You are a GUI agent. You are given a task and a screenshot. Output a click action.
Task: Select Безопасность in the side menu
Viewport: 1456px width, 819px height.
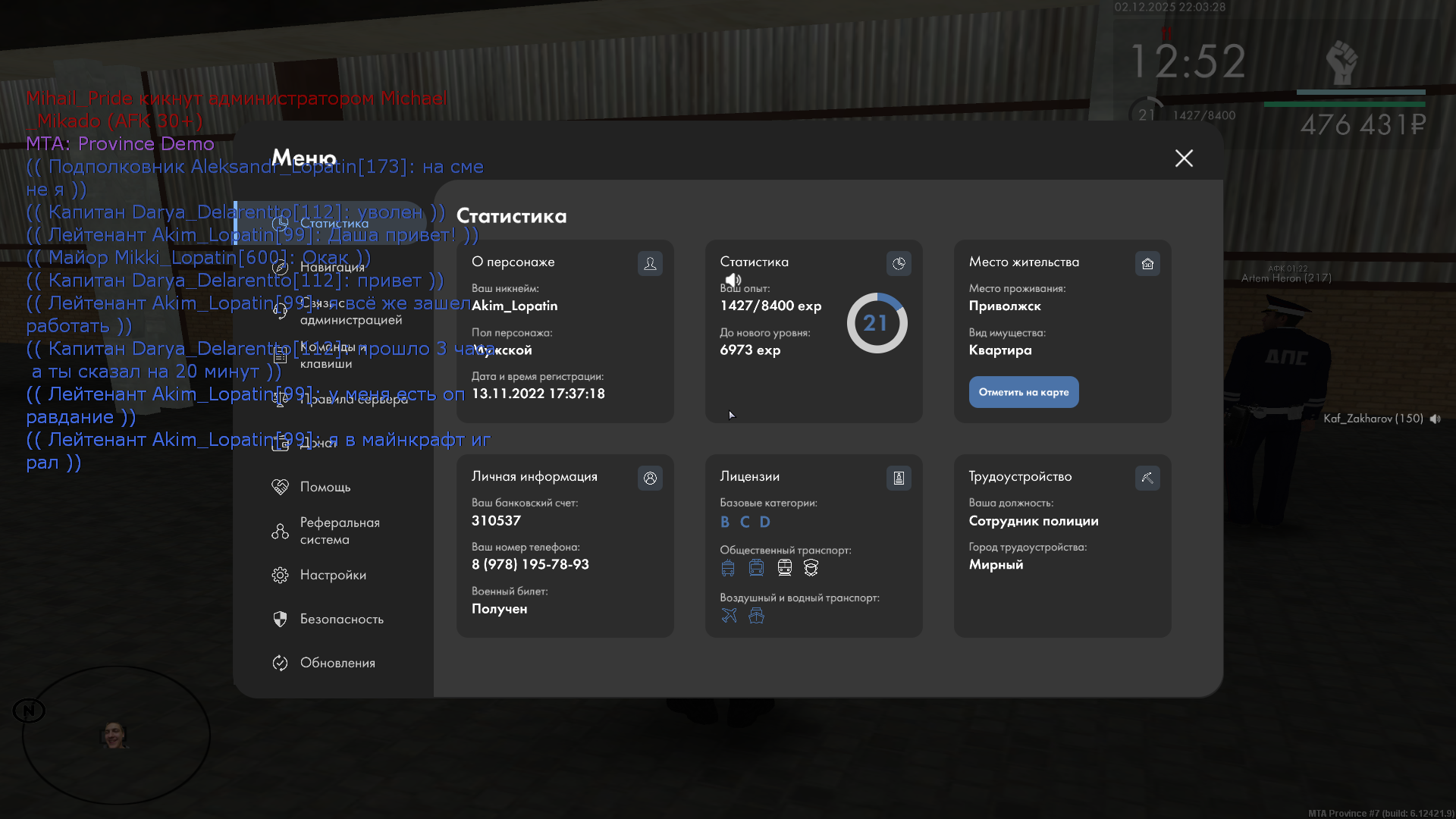point(341,619)
